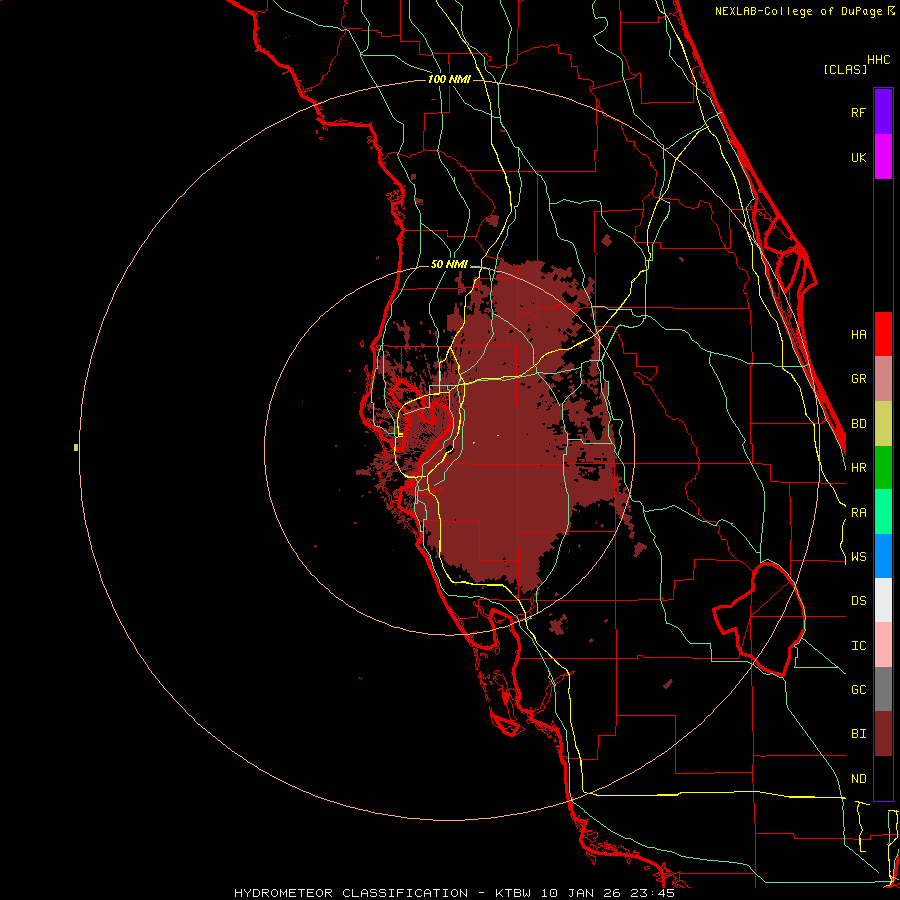Viewport: 900px width, 900px height.
Task: Click the NEXLAB-College of DuPage text
Action: coord(800,11)
